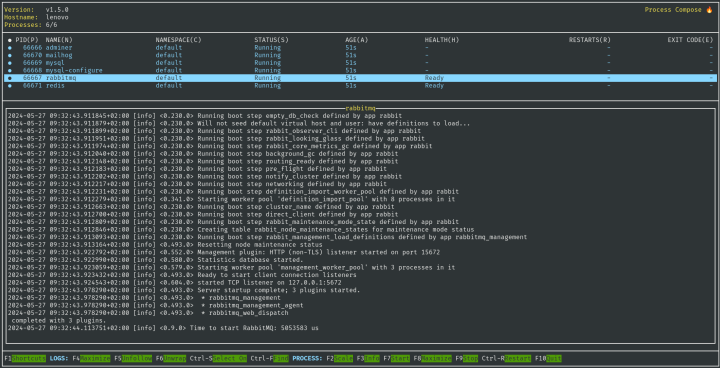This screenshot has height=368, width=720.
Task: Click the 'Statistics database started' log line
Action: point(154,260)
